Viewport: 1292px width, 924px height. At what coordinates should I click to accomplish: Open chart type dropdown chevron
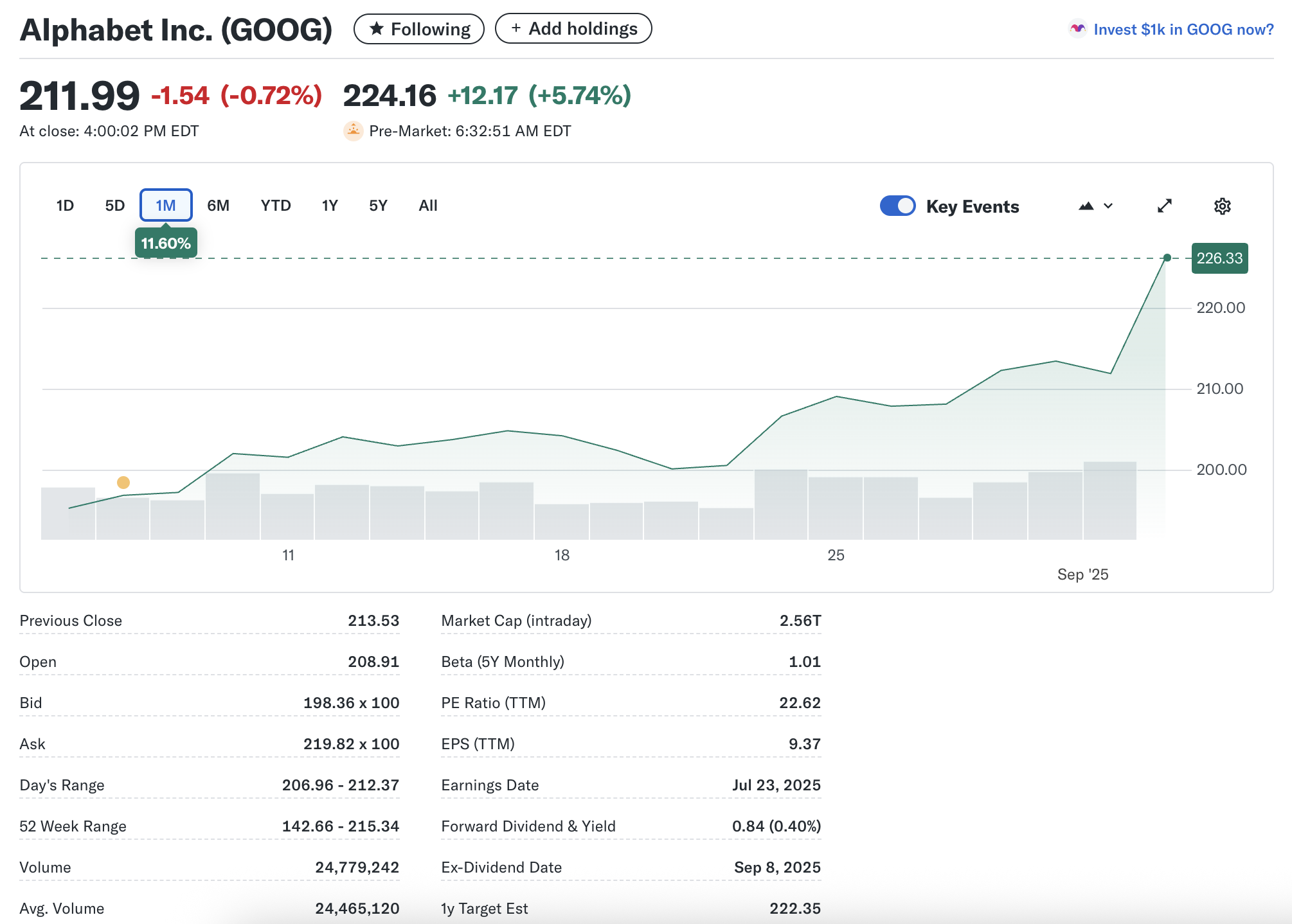pos(1108,206)
